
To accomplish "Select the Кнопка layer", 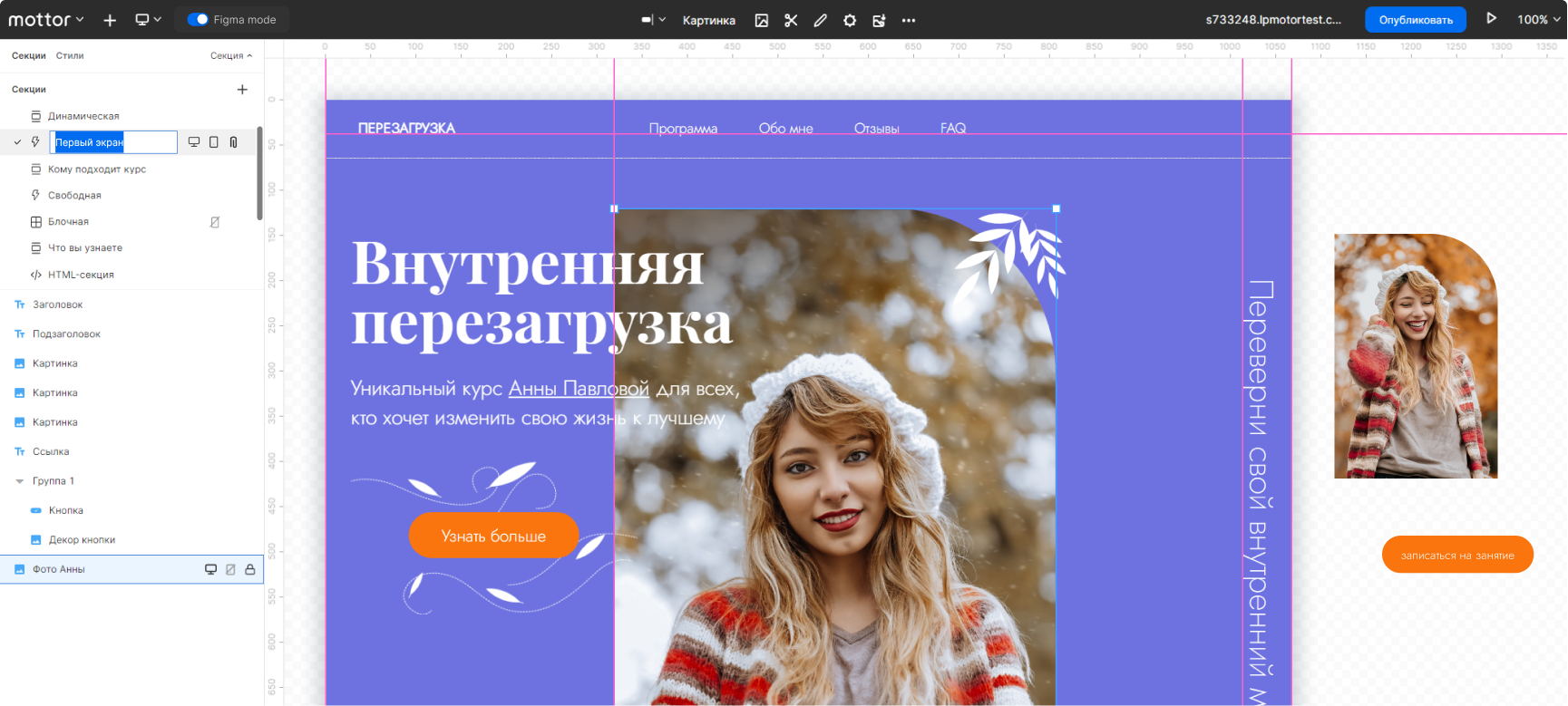I will [131, 510].
